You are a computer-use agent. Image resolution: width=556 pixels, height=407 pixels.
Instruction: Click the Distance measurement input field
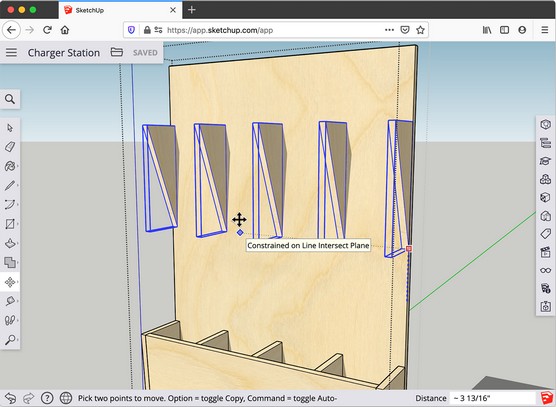click(x=494, y=398)
